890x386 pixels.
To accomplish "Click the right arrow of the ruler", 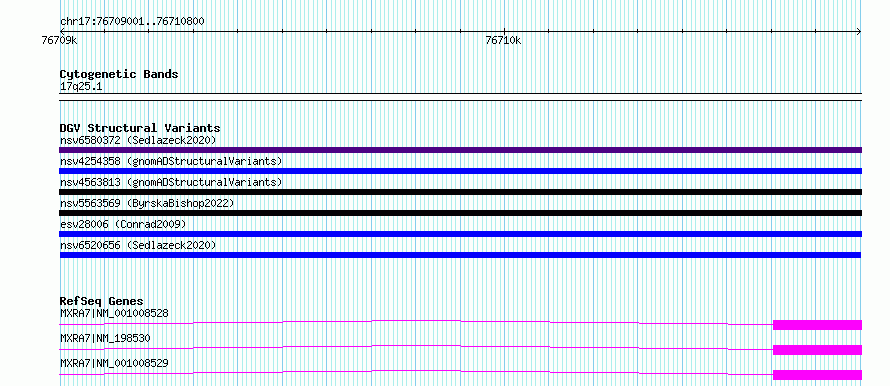I will pos(859,31).
